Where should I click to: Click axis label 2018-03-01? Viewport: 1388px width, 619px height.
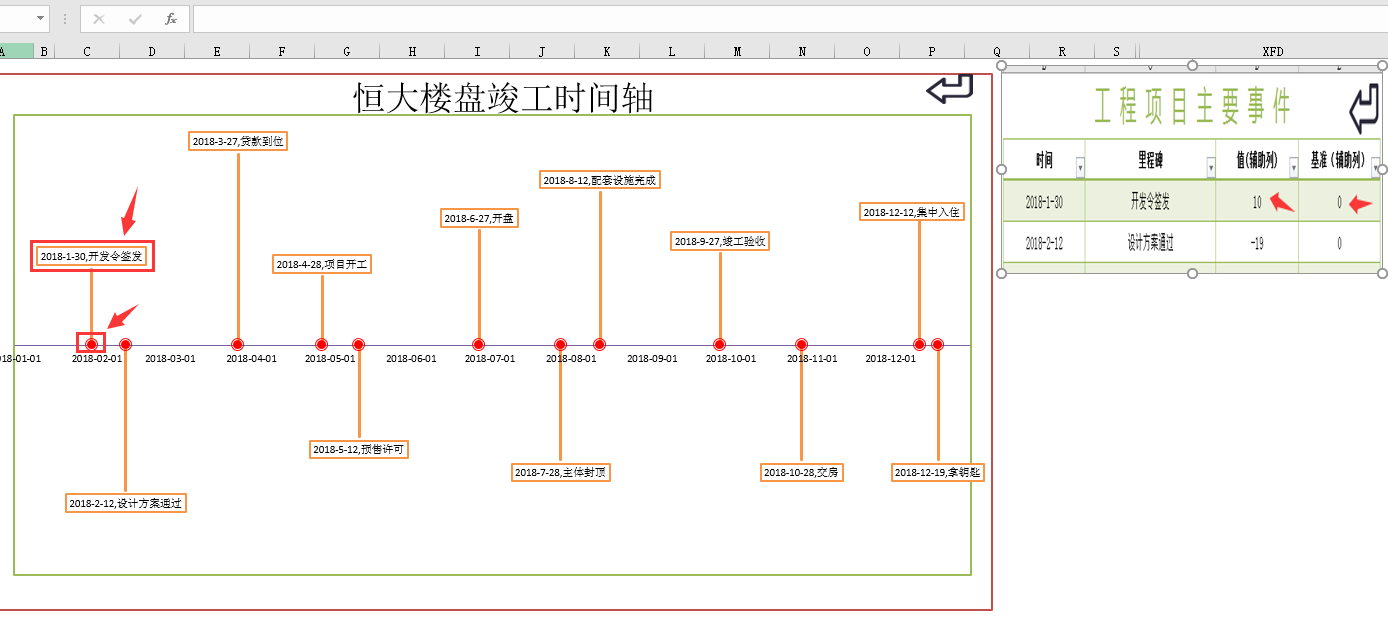pyautogui.click(x=170, y=359)
